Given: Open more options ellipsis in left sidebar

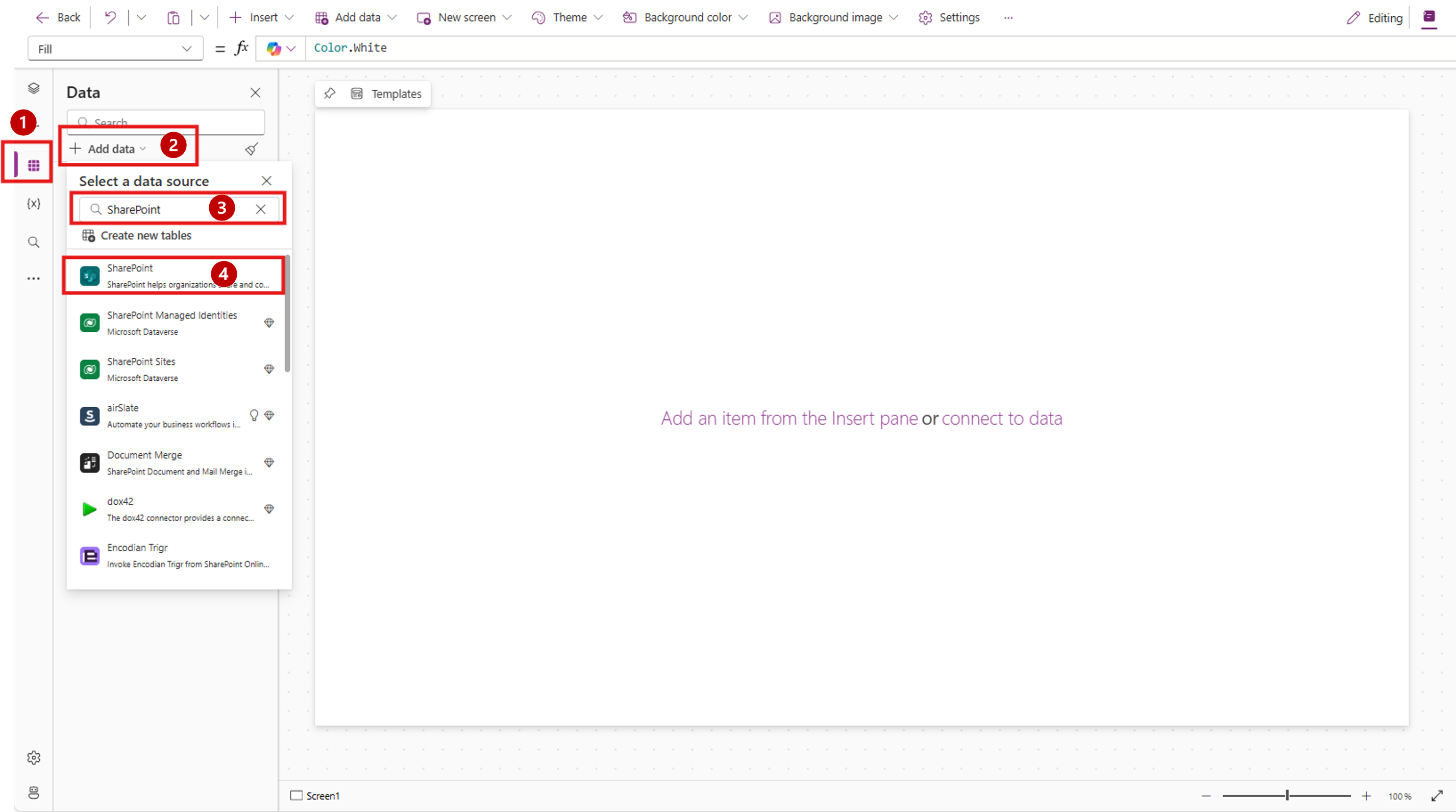Looking at the screenshot, I should tap(33, 278).
